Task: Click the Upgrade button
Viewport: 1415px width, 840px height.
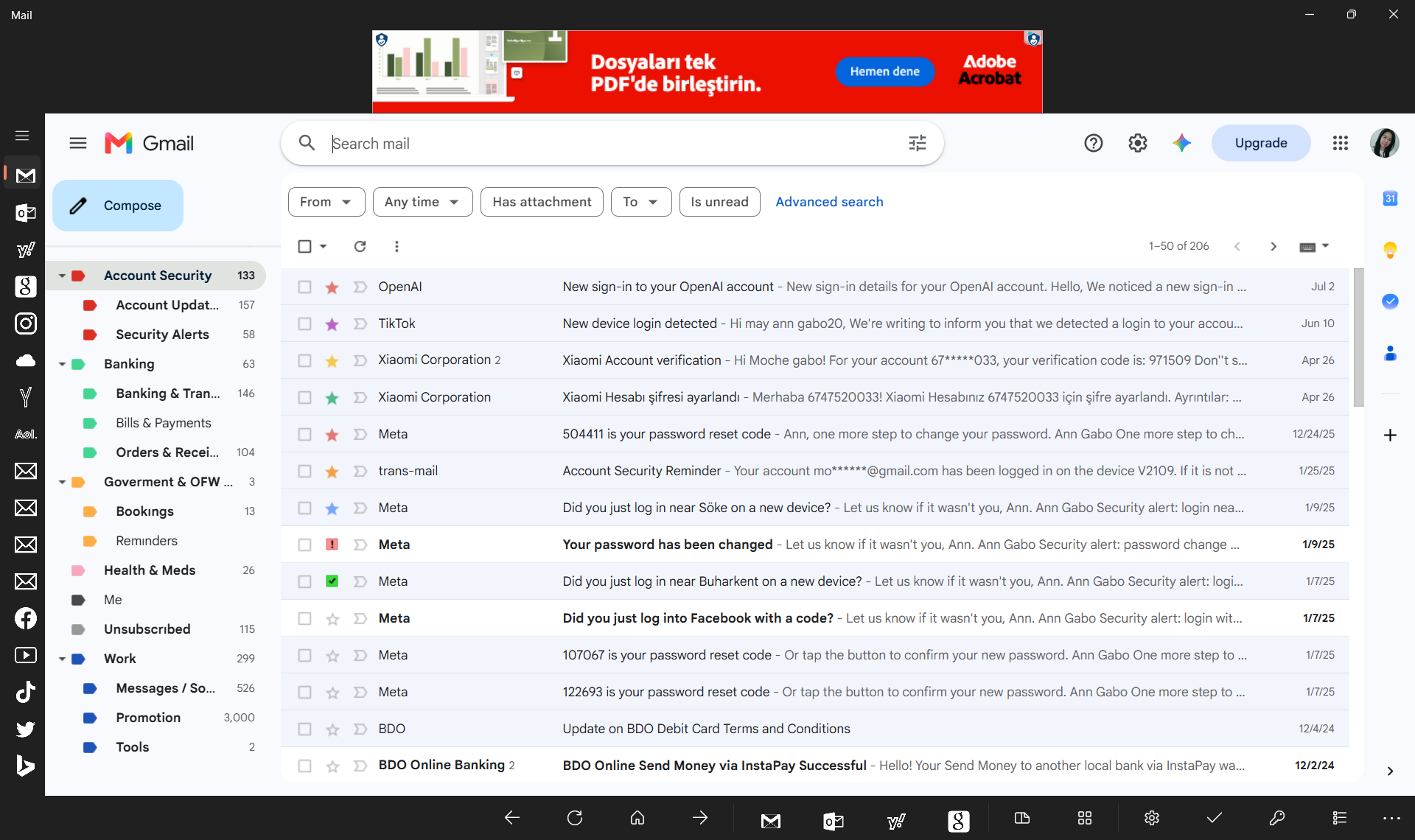Action: click(1261, 143)
